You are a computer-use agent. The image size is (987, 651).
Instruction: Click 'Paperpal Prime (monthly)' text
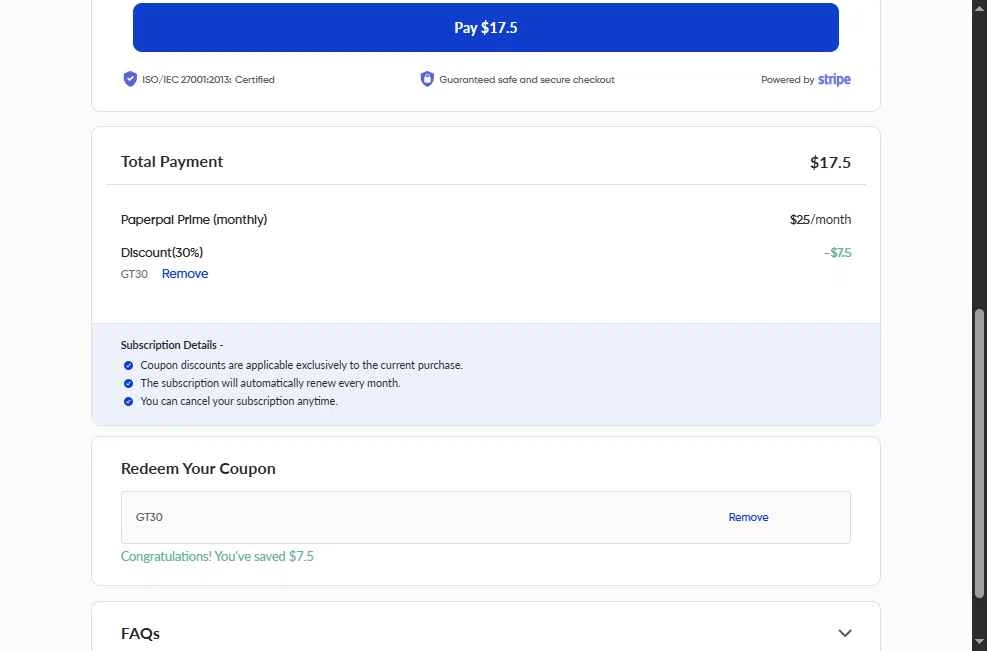coord(194,220)
